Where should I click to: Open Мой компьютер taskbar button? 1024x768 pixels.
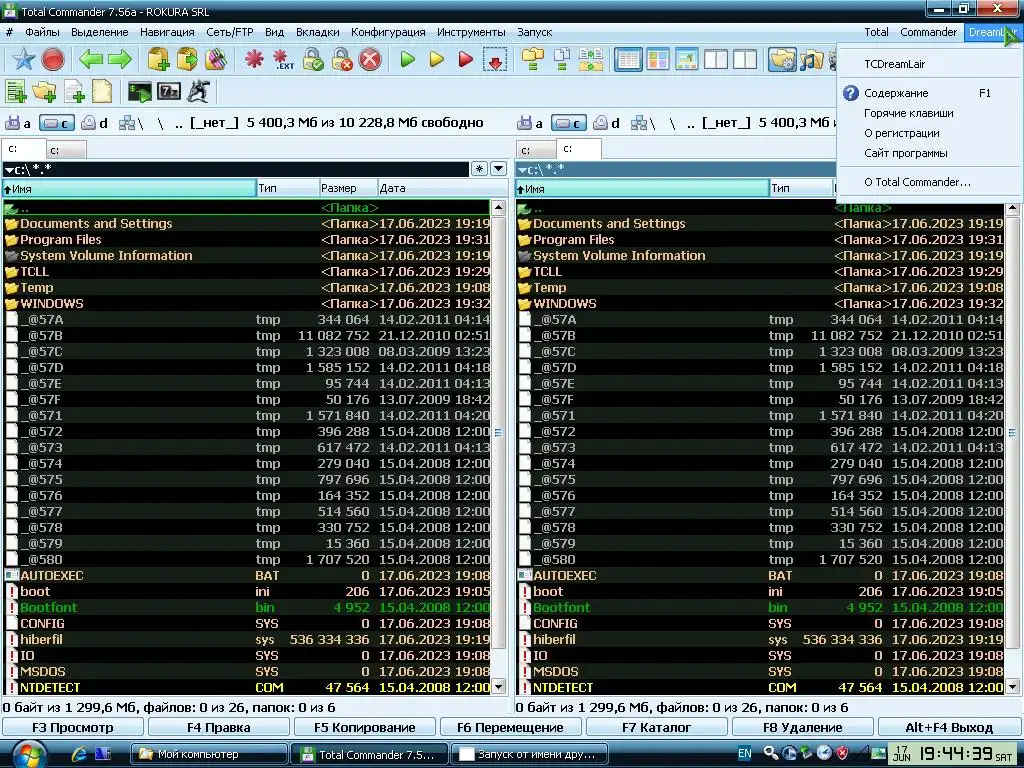209,754
